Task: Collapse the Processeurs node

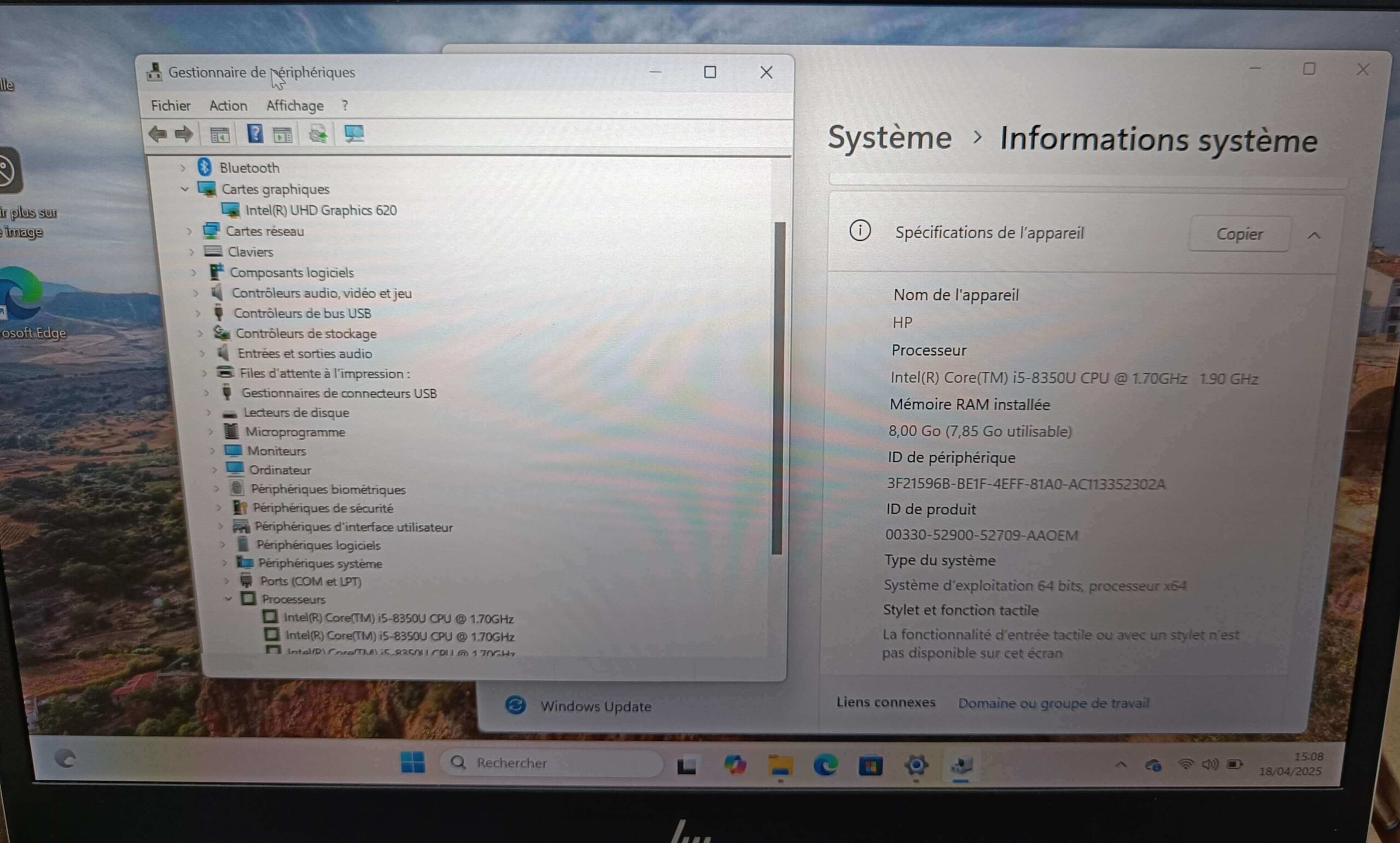Action: coord(229,599)
